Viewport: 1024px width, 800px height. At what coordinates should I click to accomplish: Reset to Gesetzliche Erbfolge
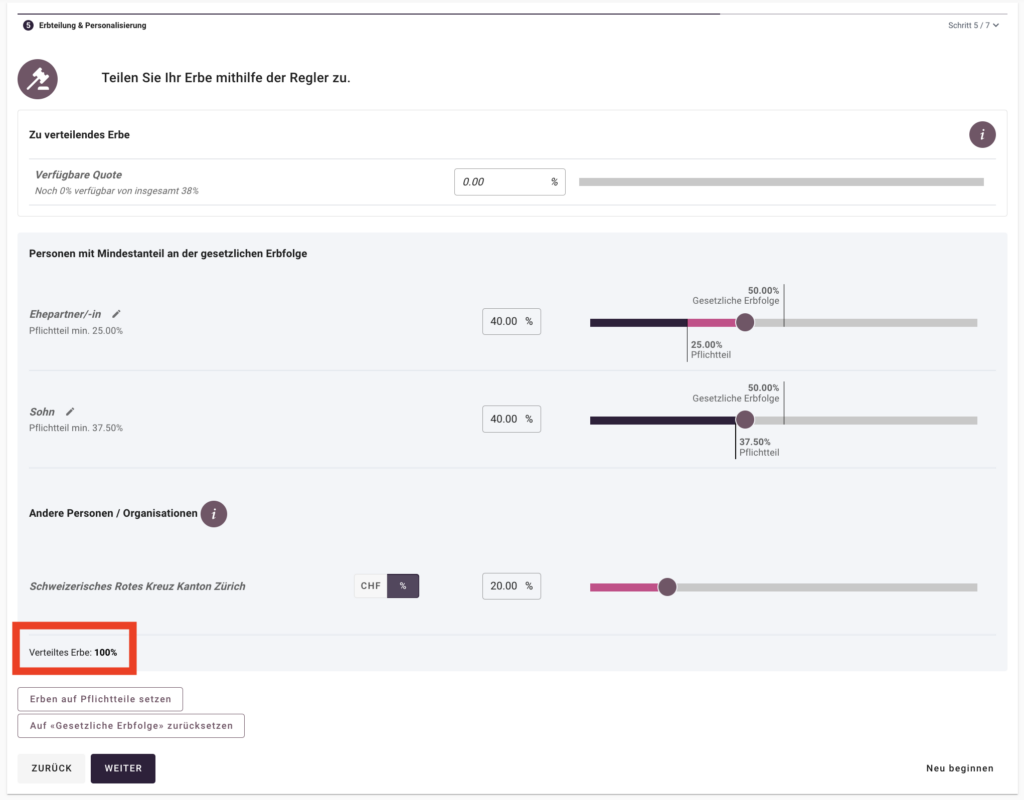tap(131, 725)
